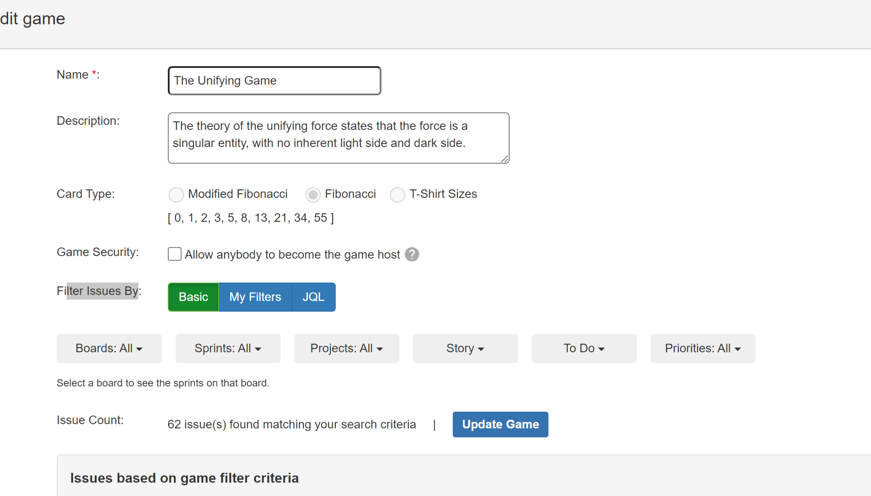The width and height of the screenshot is (871, 496).
Task: Click inside the Description text area
Action: coord(338,137)
